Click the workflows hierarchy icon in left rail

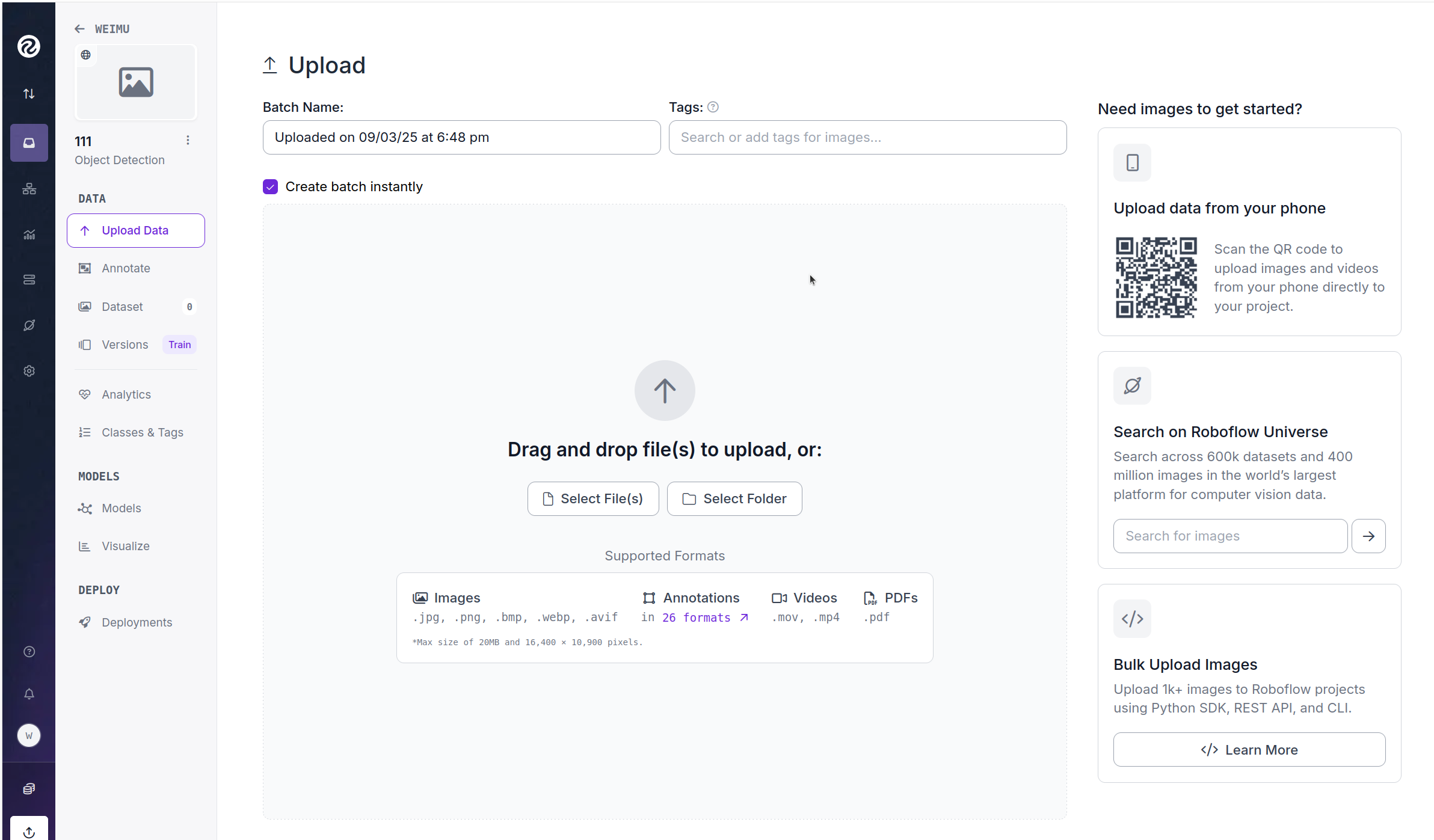pyautogui.click(x=29, y=189)
